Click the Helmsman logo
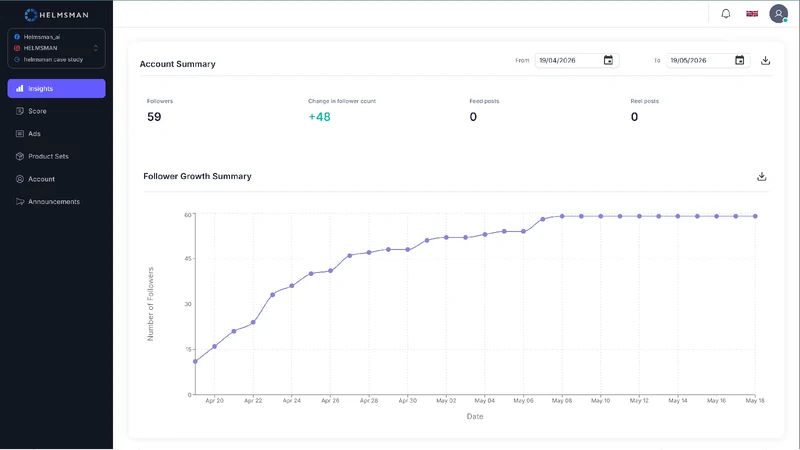Viewport: 800px width, 450px height. 56,15
